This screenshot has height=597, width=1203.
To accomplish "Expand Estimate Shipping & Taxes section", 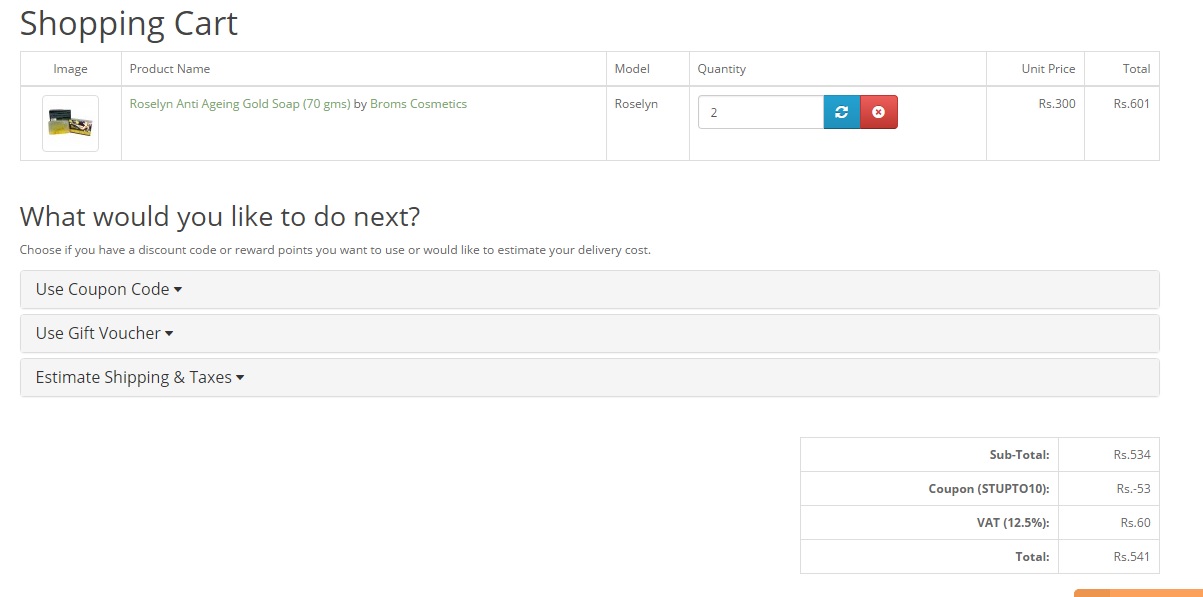I will click(x=140, y=377).
